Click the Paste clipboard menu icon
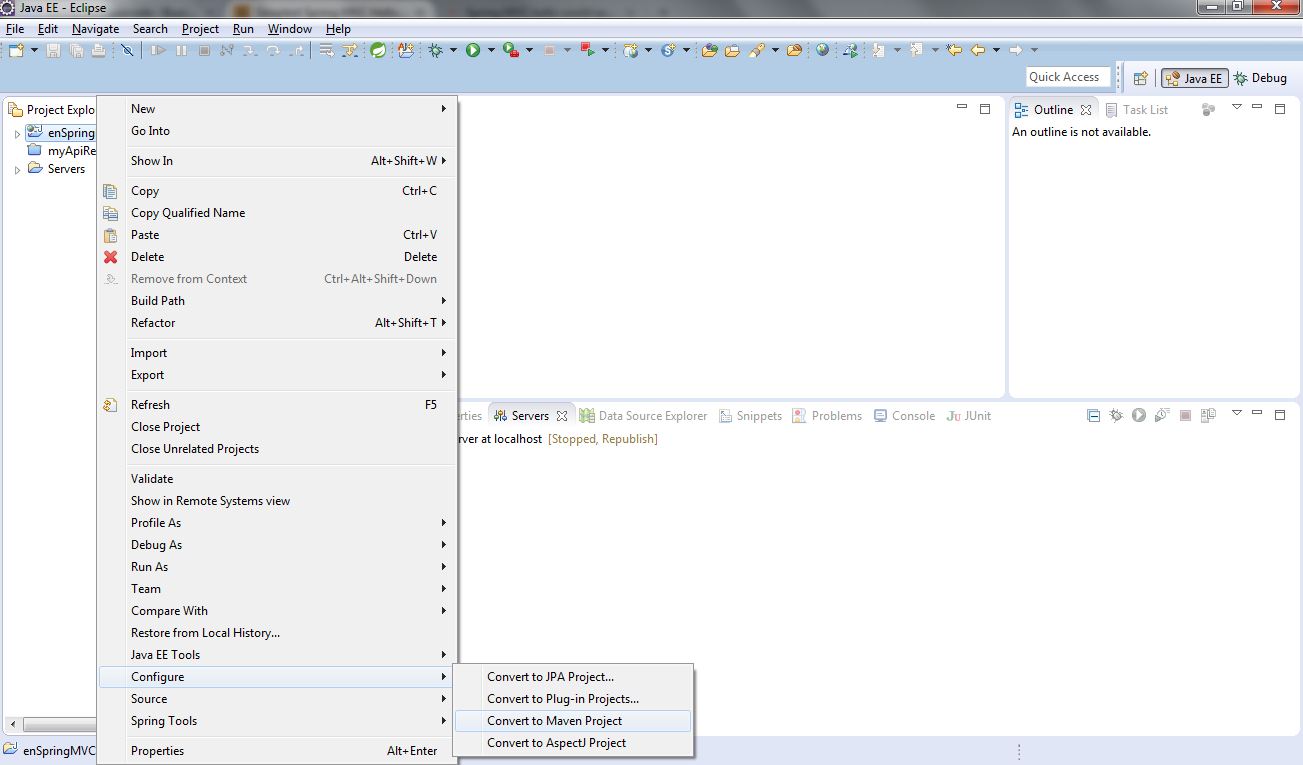This screenshot has height=765, width=1303. [111, 235]
